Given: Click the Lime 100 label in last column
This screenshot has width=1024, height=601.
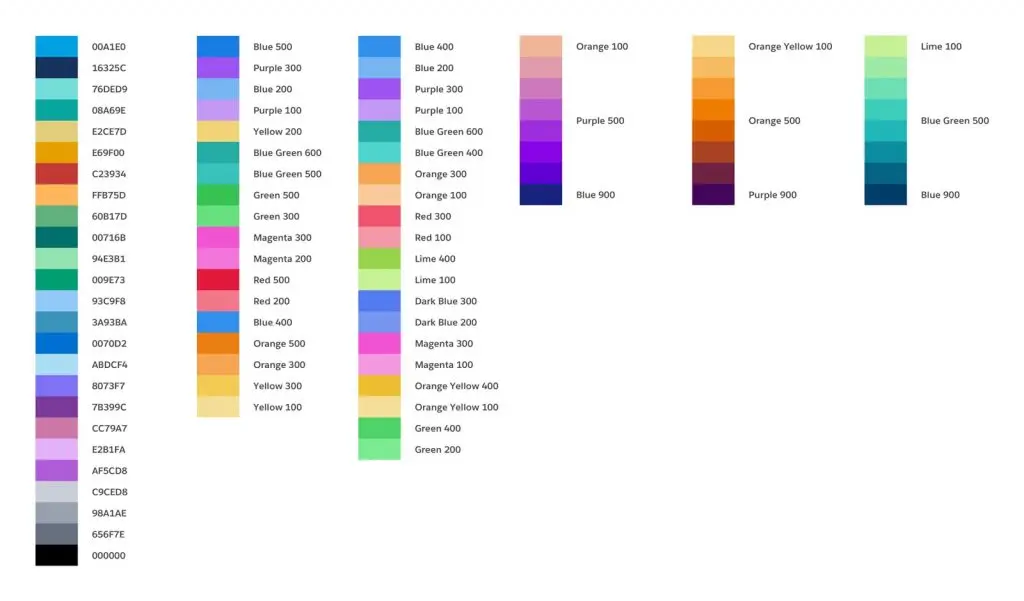Looking at the screenshot, I should (941, 46).
